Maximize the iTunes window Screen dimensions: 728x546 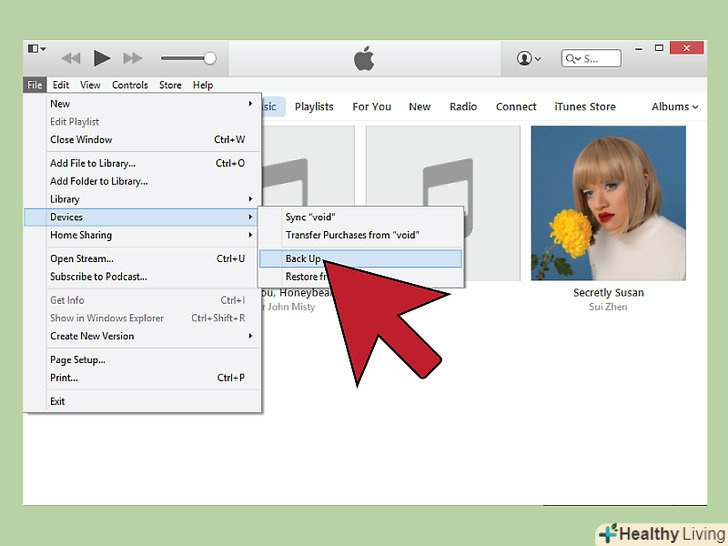pos(659,48)
